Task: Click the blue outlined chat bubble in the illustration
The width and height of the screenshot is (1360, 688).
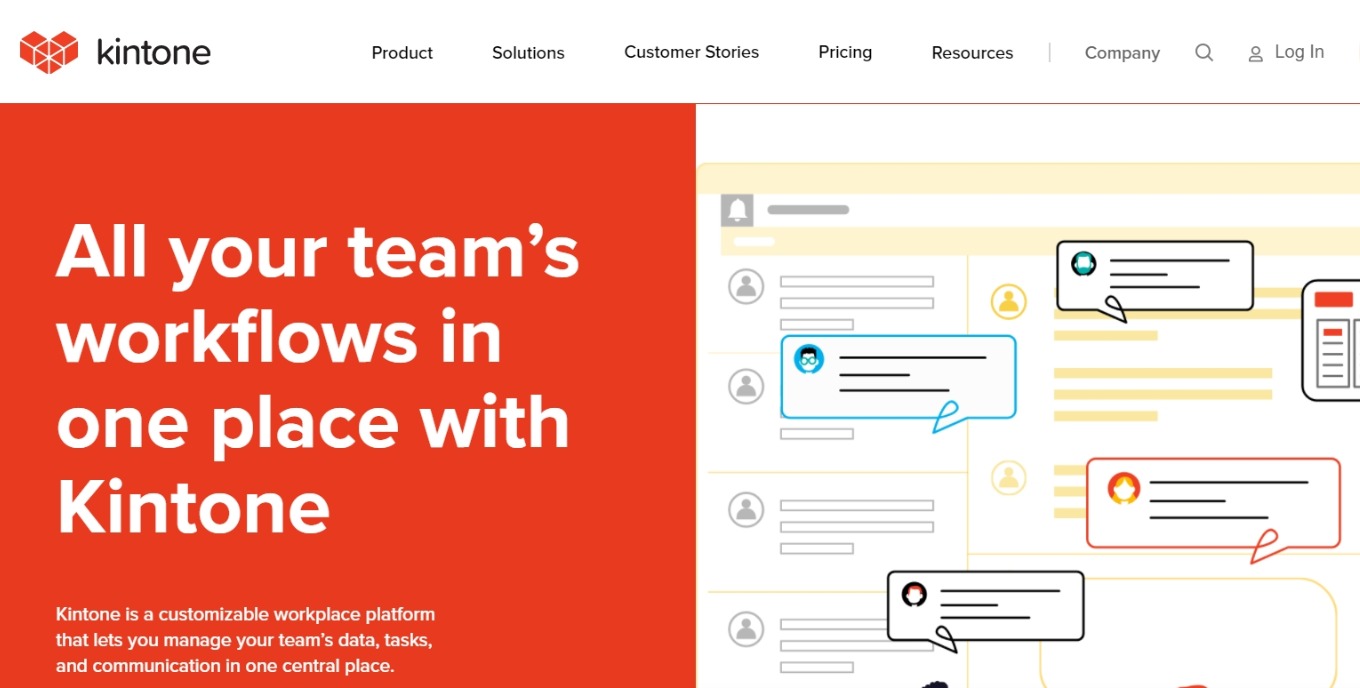Action: click(897, 378)
